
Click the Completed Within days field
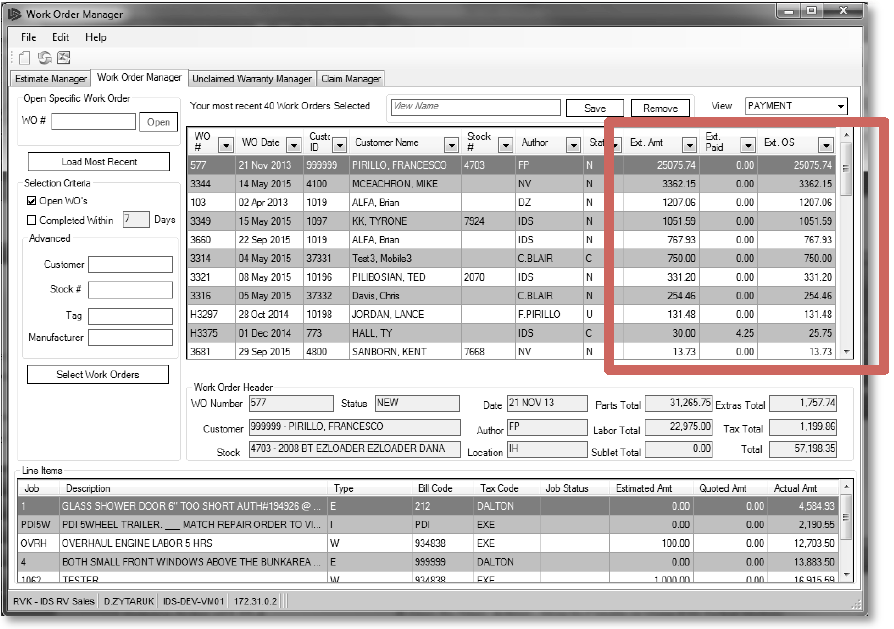click(x=136, y=220)
